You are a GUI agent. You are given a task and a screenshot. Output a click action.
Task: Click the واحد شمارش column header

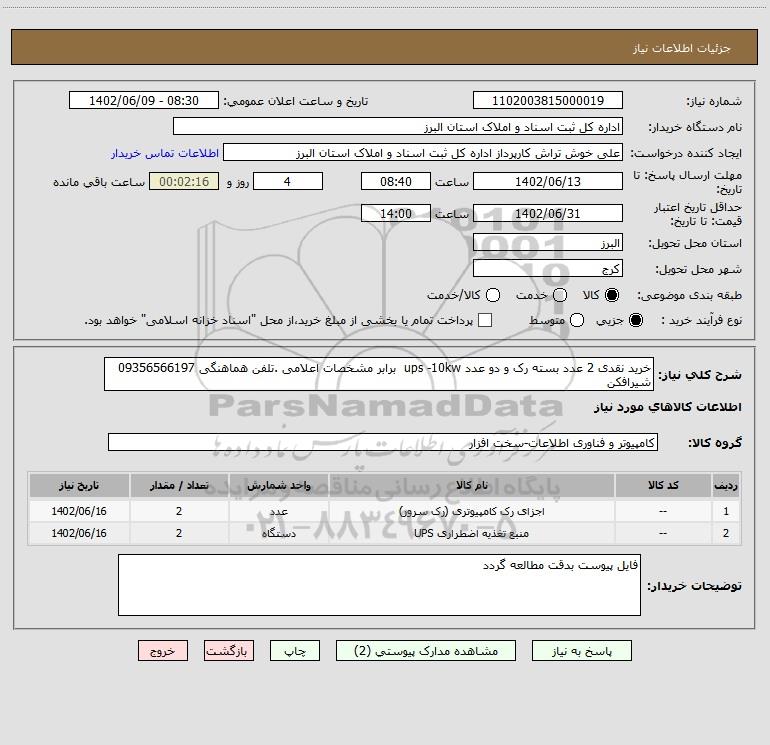[278, 485]
